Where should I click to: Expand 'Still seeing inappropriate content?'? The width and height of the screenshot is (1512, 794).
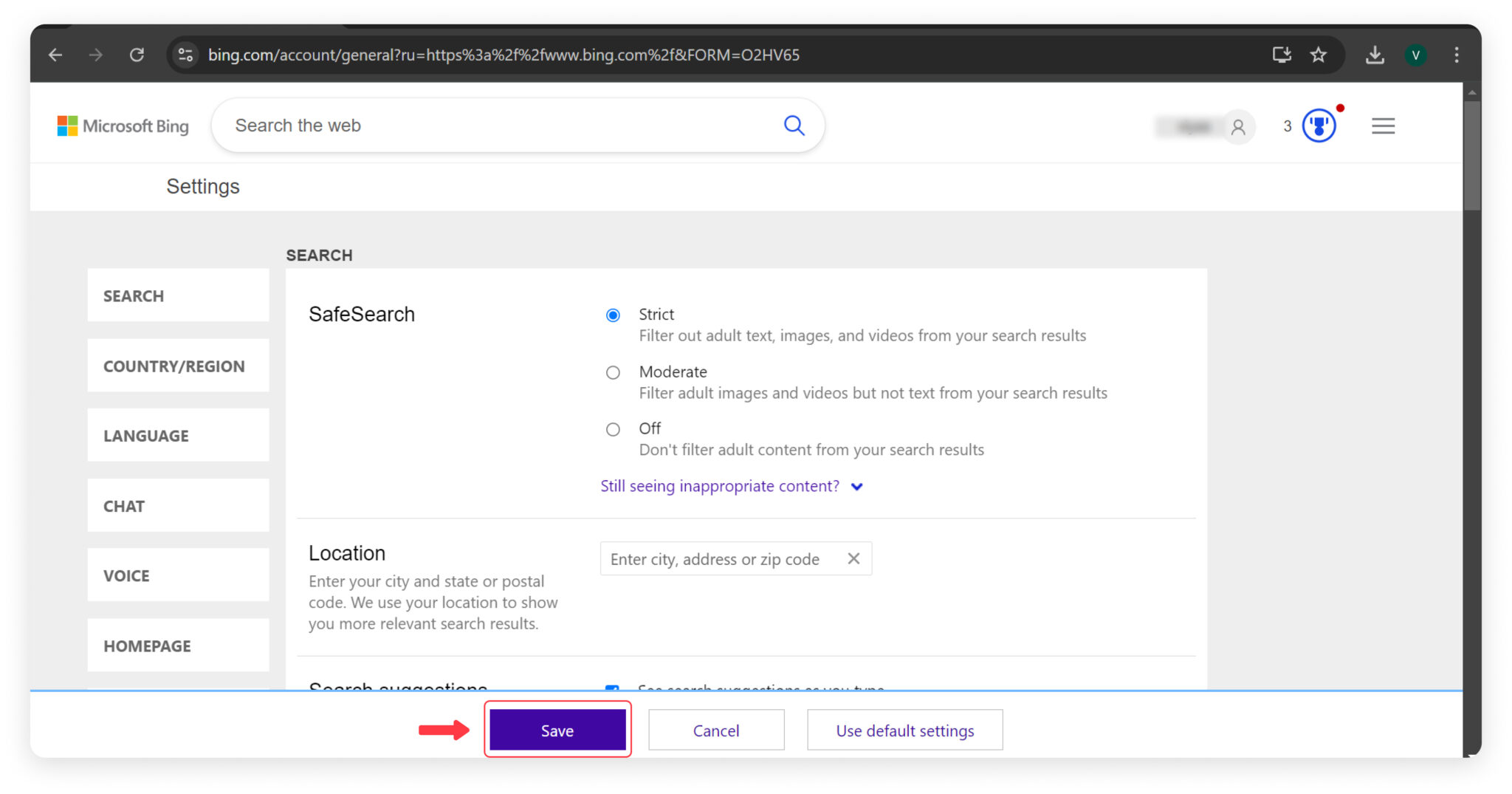(720, 486)
